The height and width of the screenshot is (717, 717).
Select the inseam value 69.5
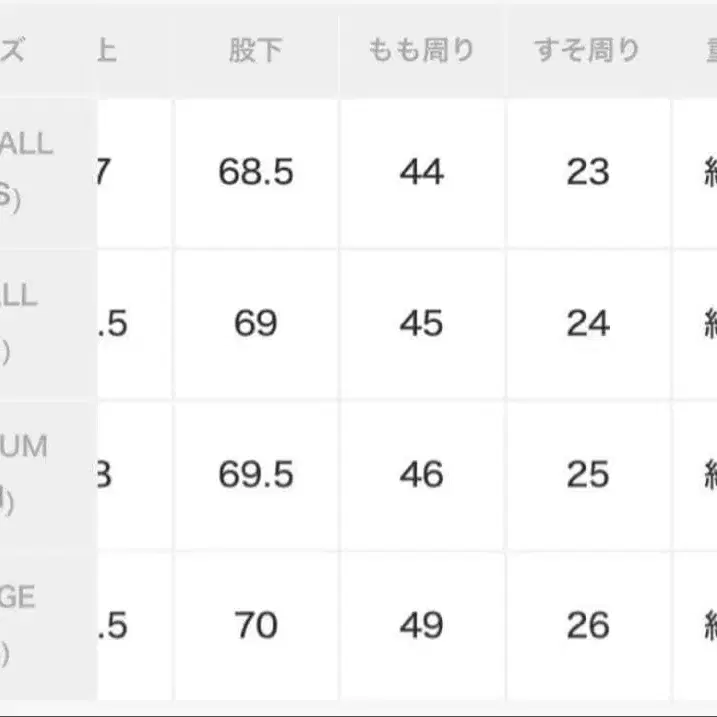click(255, 475)
